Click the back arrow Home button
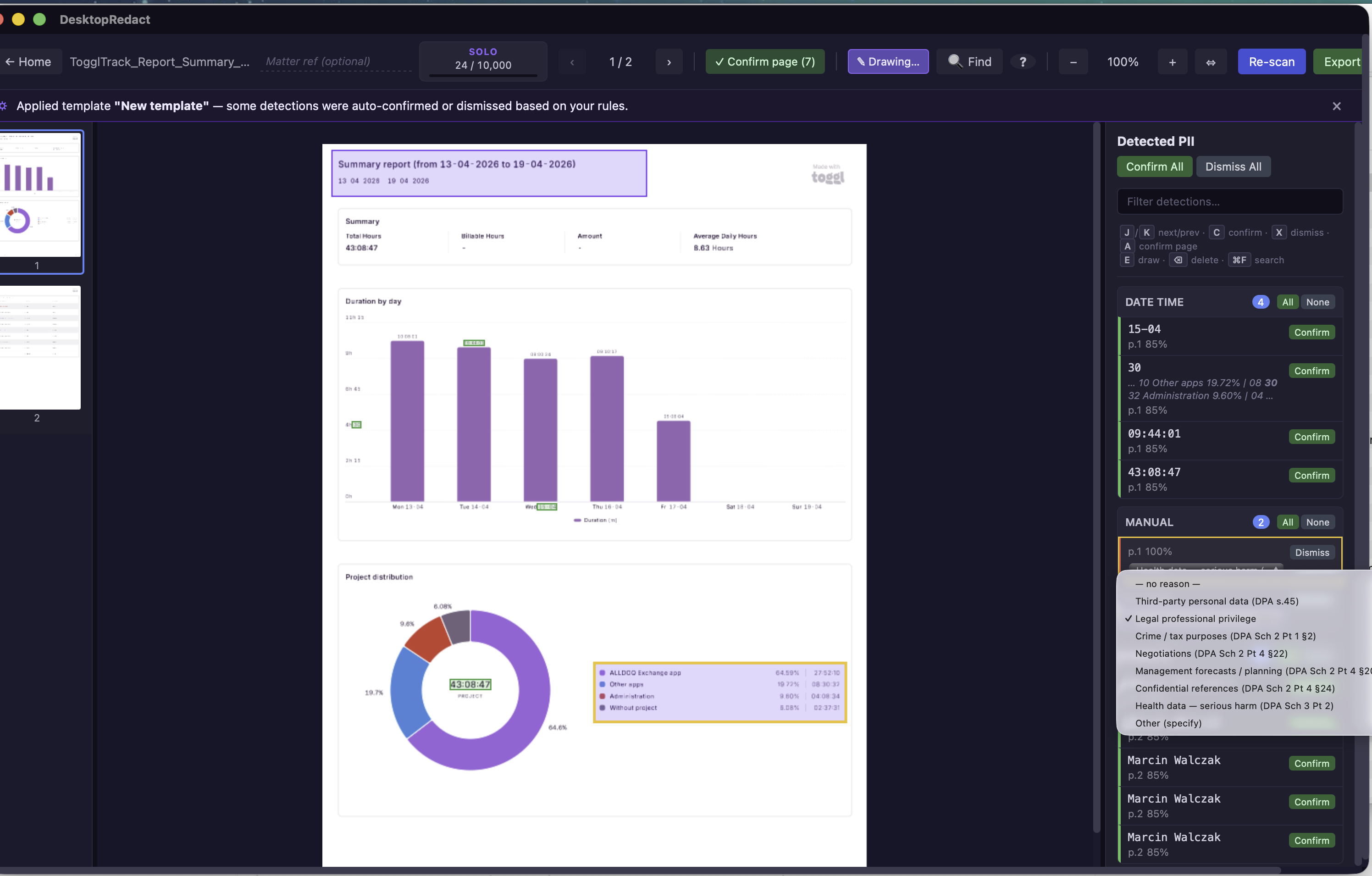The width and height of the screenshot is (1372, 876). 28,61
